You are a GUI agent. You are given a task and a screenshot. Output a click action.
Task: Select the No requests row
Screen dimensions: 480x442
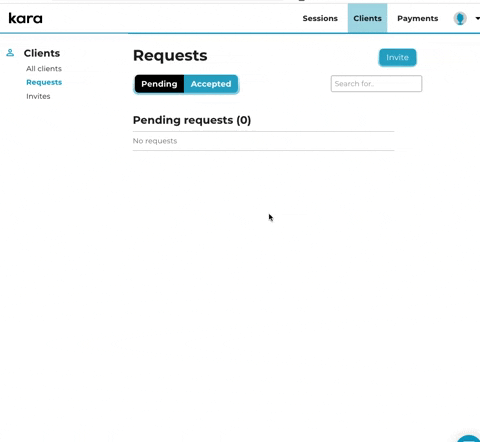tap(263, 141)
